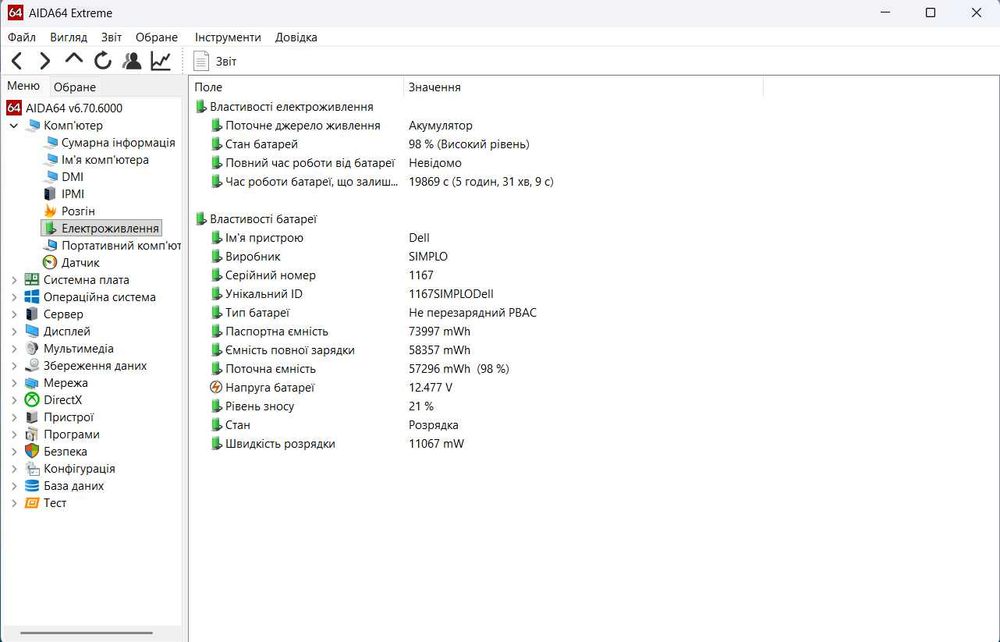Image resolution: width=1000 pixels, height=642 pixels.
Task: Expand the Операційна система node
Action: click(x=14, y=297)
